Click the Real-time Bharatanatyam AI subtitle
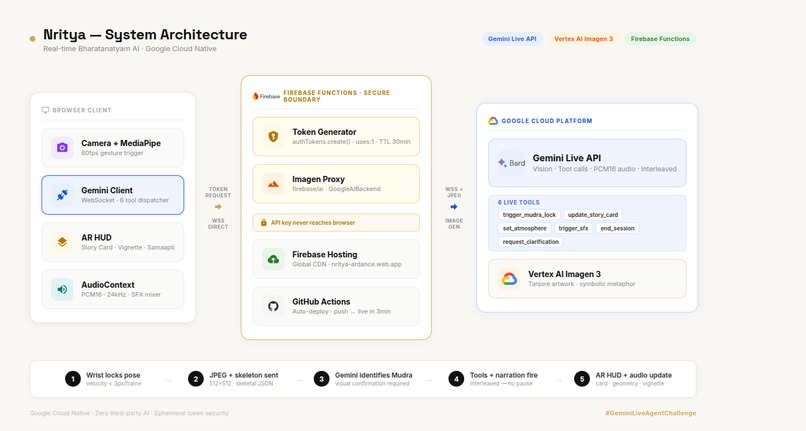This screenshot has width=806, height=431. [130, 49]
